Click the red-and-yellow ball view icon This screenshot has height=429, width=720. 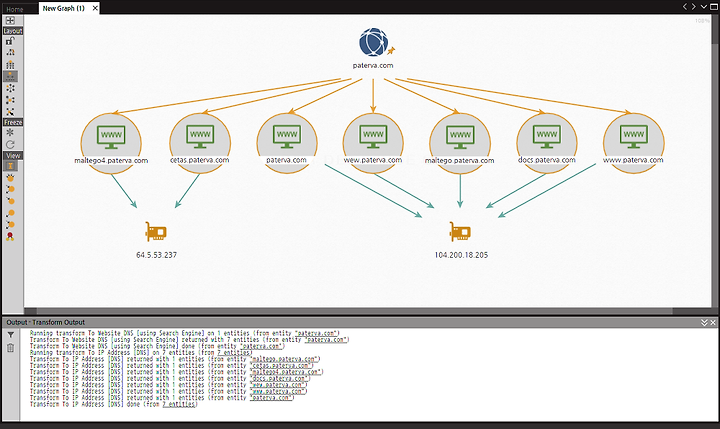click(x=10, y=237)
